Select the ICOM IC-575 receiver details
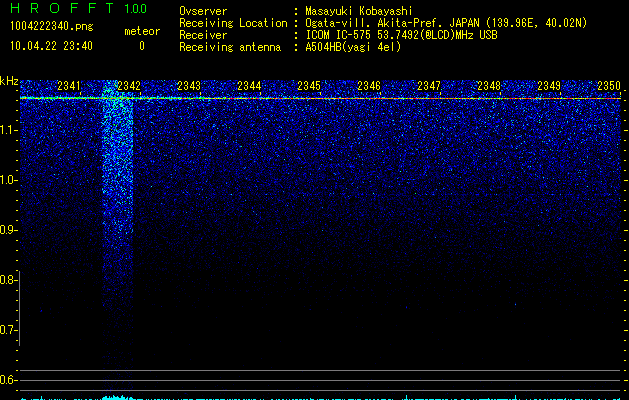629x400 pixels. click(x=401, y=35)
